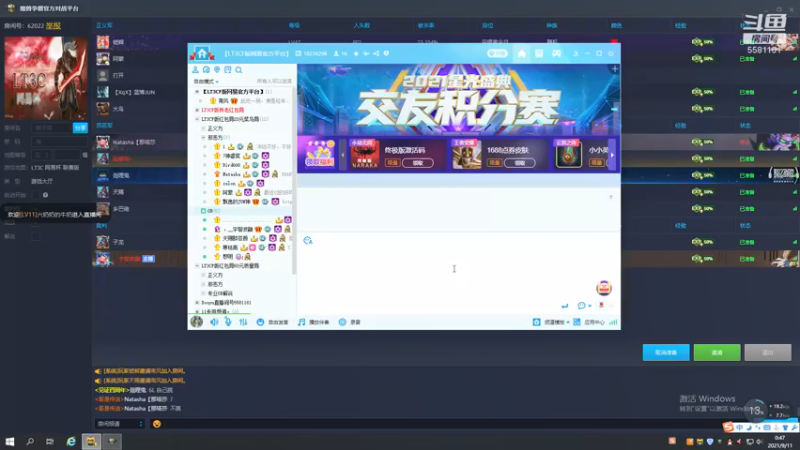Open the app center in YY bottom bar
800x450 pixels.
(589, 322)
